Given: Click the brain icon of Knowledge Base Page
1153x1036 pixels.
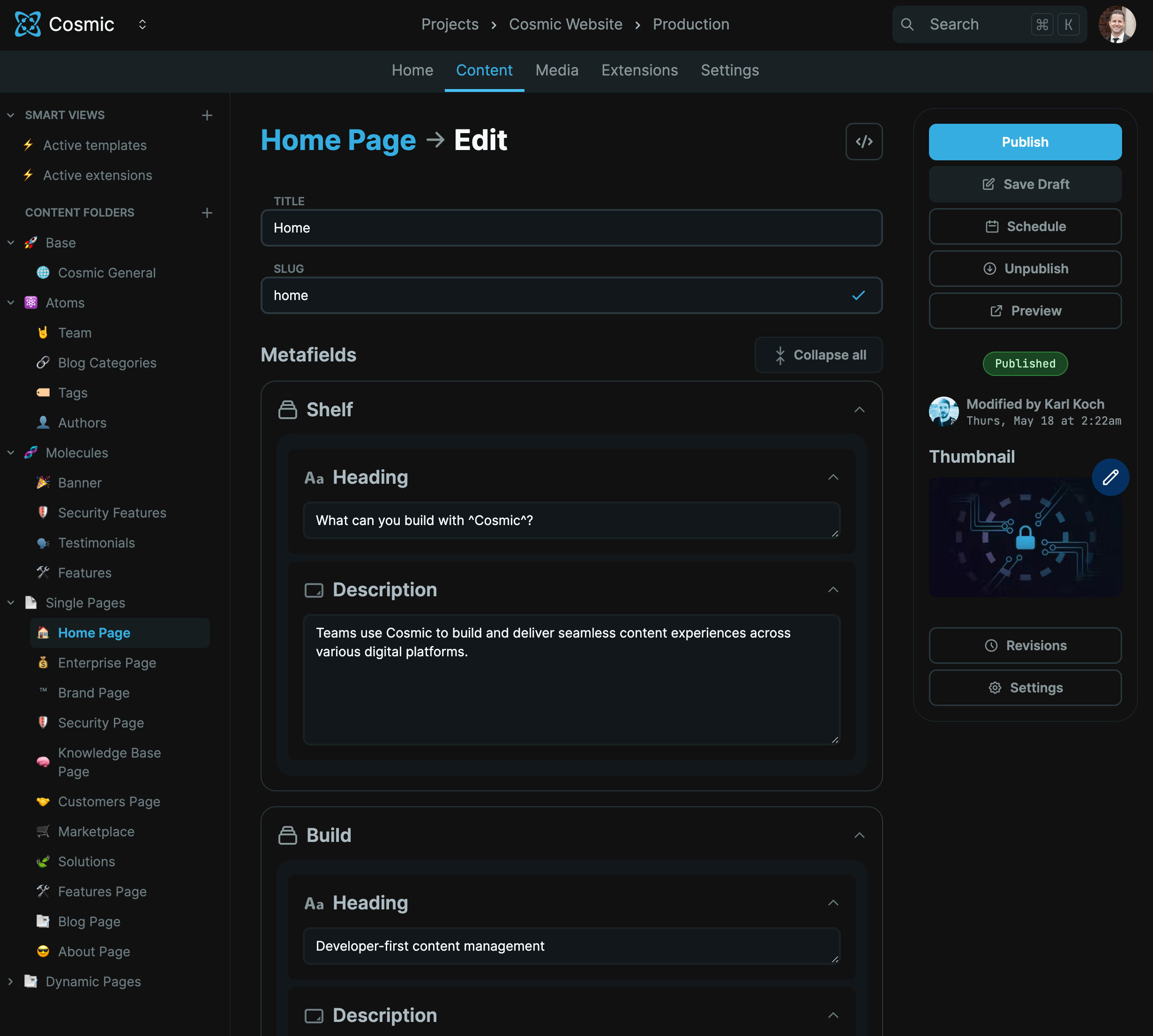Looking at the screenshot, I should tap(43, 762).
